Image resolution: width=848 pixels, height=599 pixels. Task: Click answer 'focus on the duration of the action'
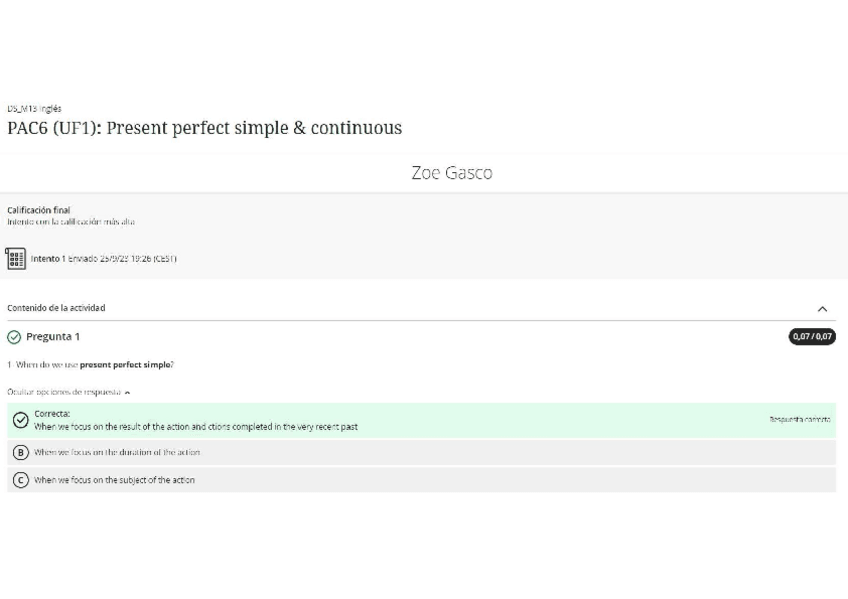[117, 452]
